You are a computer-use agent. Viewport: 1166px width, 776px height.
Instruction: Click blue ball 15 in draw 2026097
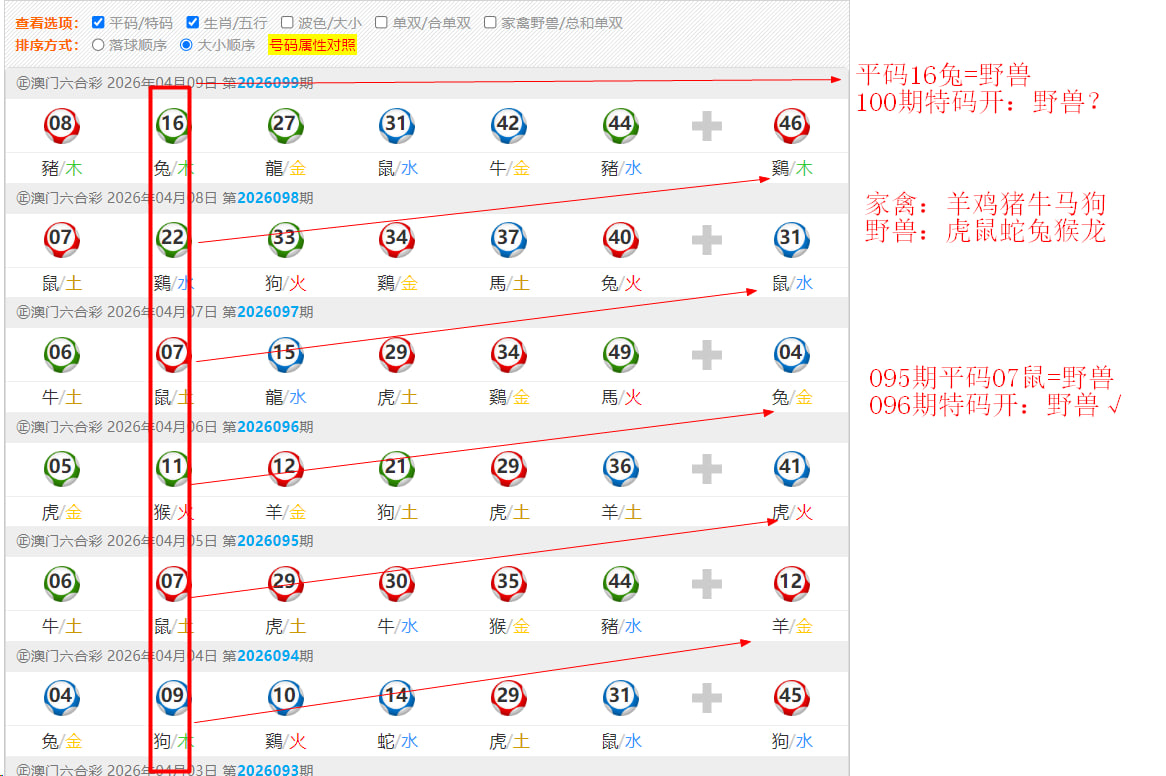click(x=285, y=353)
